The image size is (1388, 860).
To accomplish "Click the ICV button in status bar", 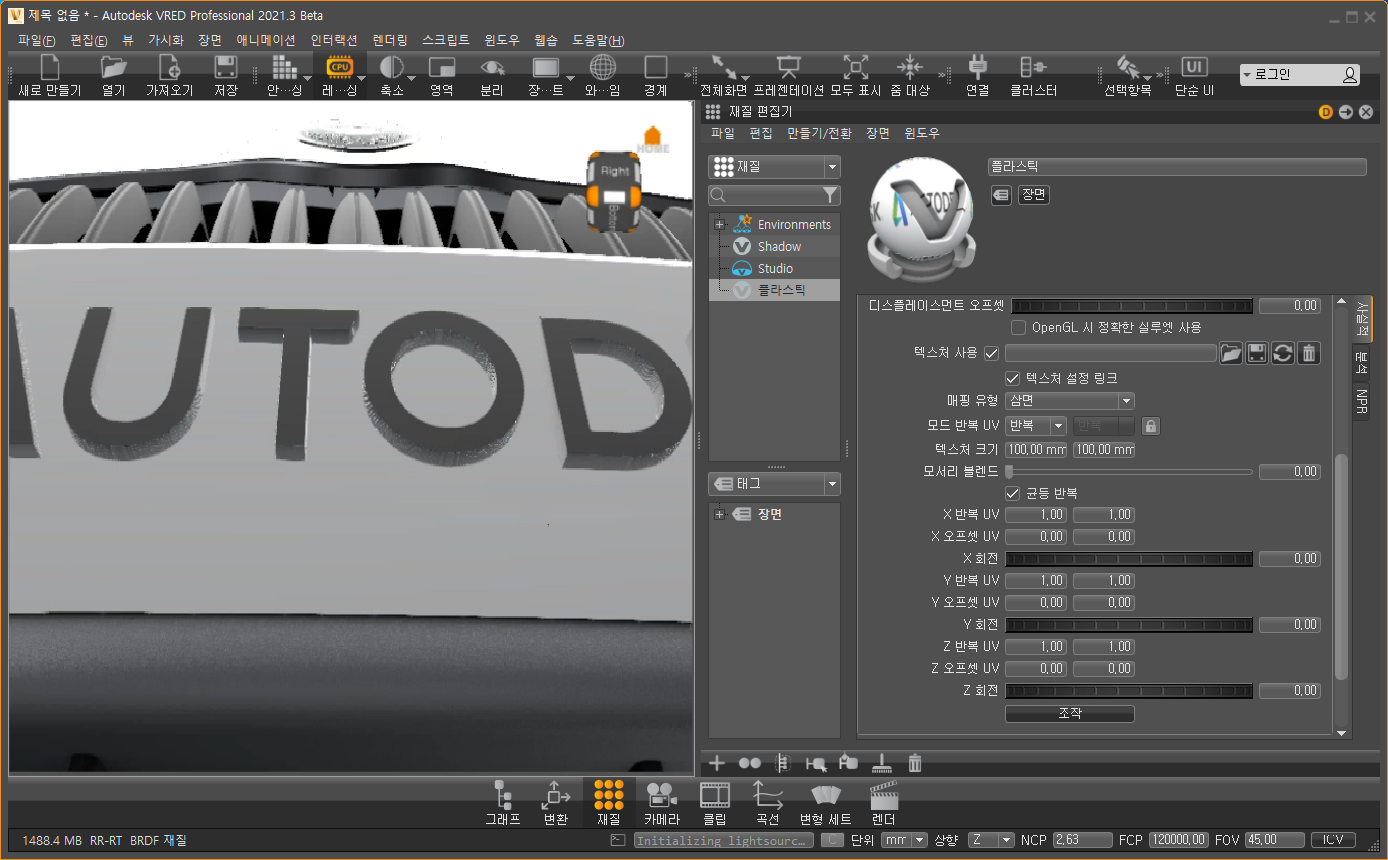I will pyautogui.click(x=1334, y=840).
